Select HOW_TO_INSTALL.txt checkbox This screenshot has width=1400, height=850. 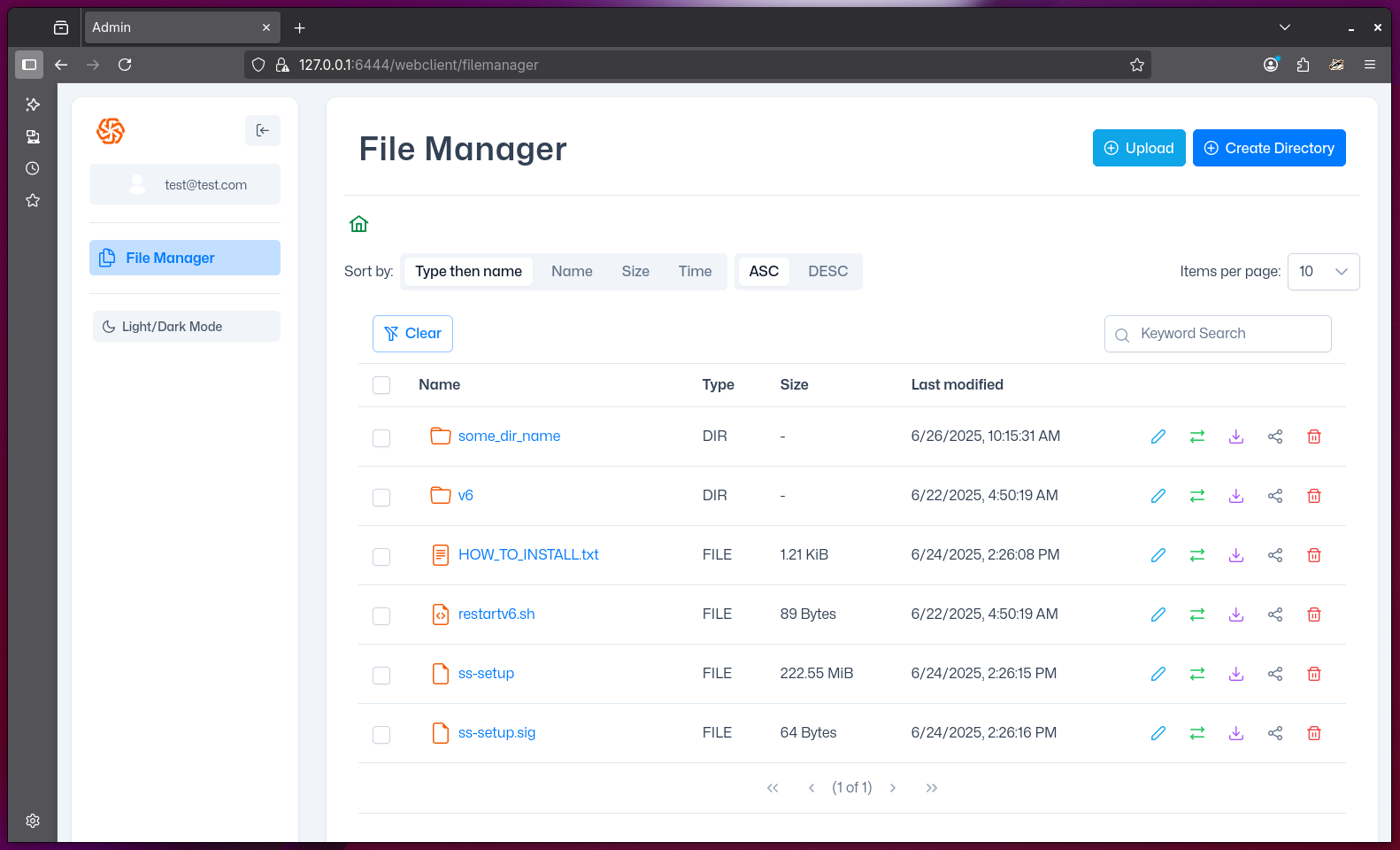pyautogui.click(x=381, y=557)
